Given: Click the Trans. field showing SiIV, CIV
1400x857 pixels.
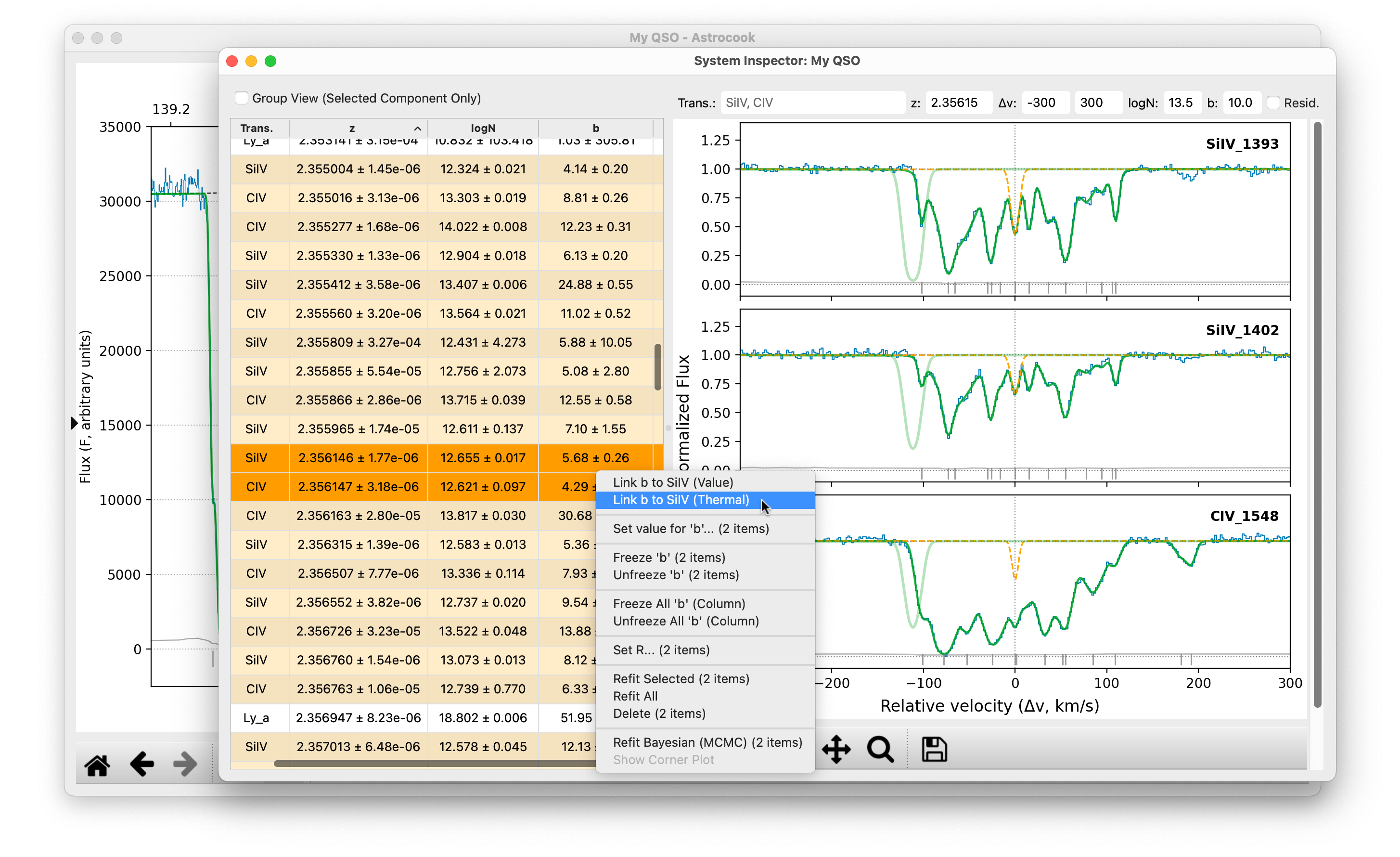Looking at the screenshot, I should [812, 103].
